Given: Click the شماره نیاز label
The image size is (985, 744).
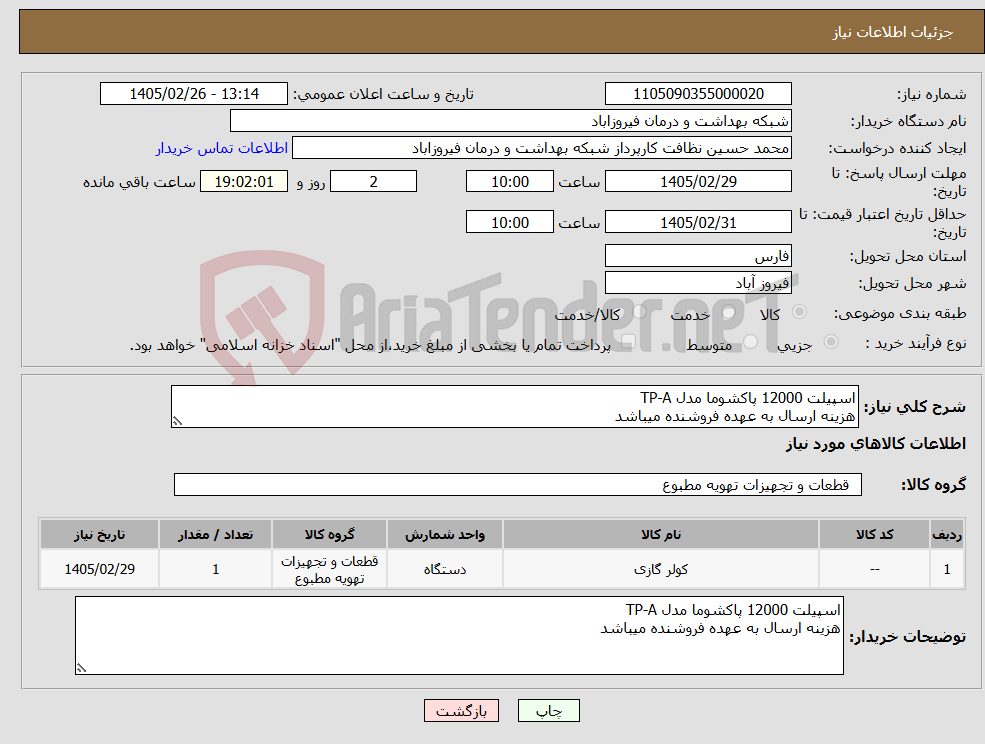Looking at the screenshot, I should [x=931, y=95].
